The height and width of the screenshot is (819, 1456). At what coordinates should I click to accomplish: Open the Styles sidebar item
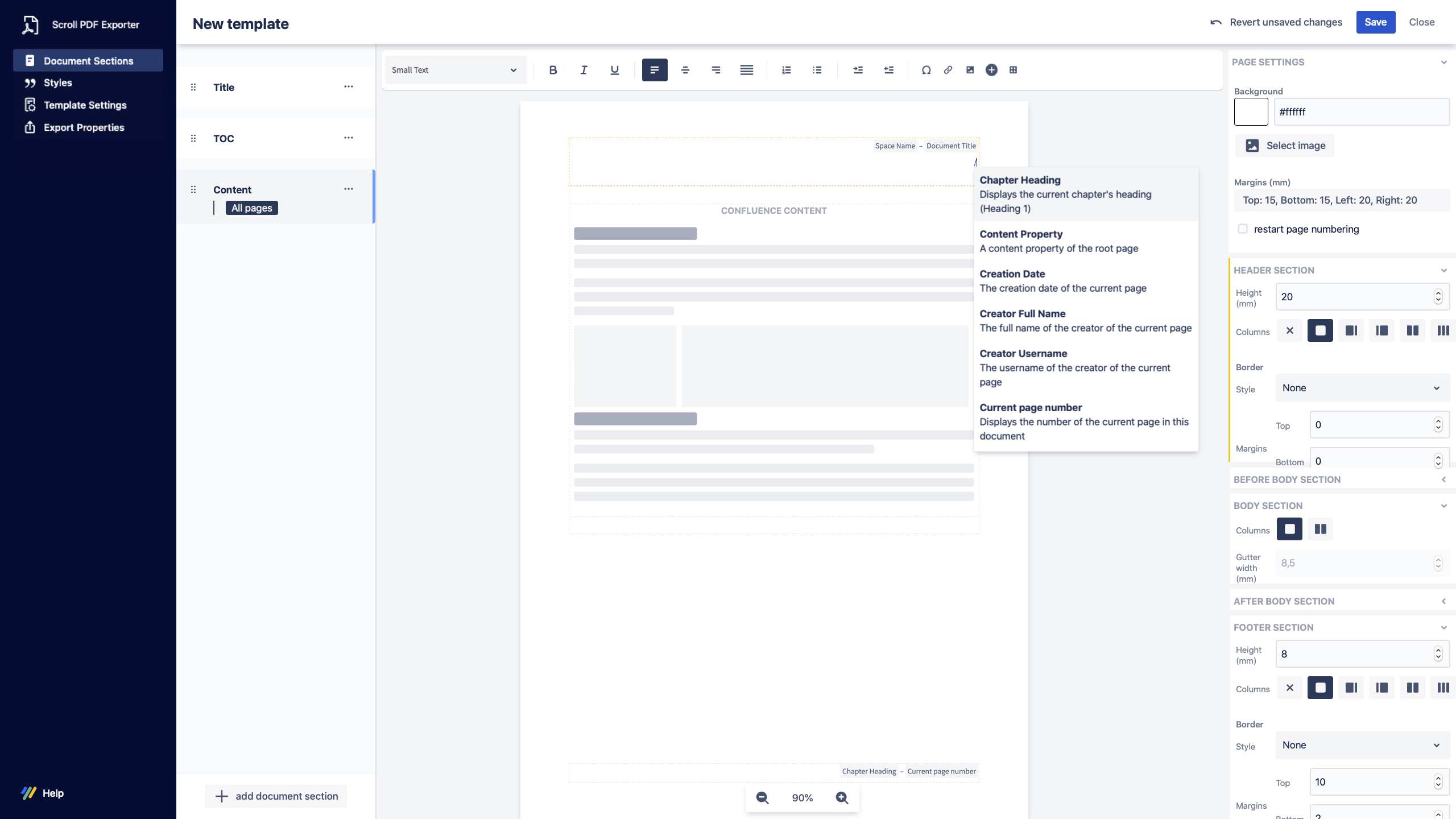(58, 82)
